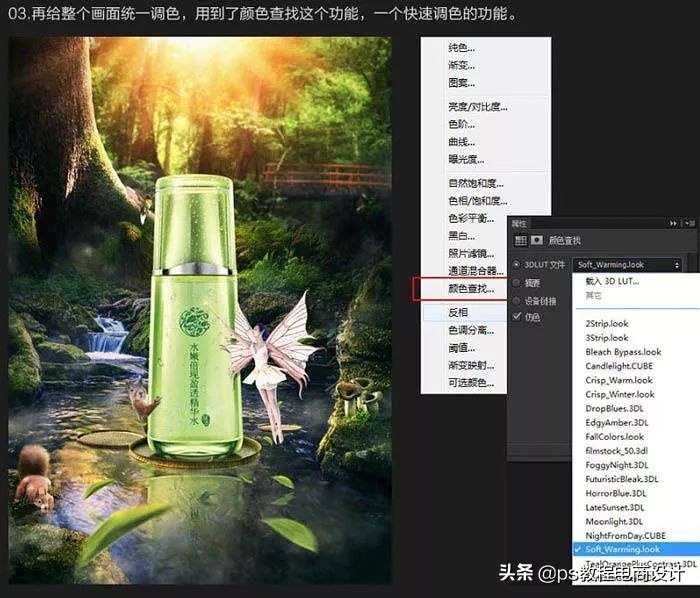Select NightFromDay.CUBE LUT preset
The width and height of the screenshot is (700, 598).
point(625,536)
